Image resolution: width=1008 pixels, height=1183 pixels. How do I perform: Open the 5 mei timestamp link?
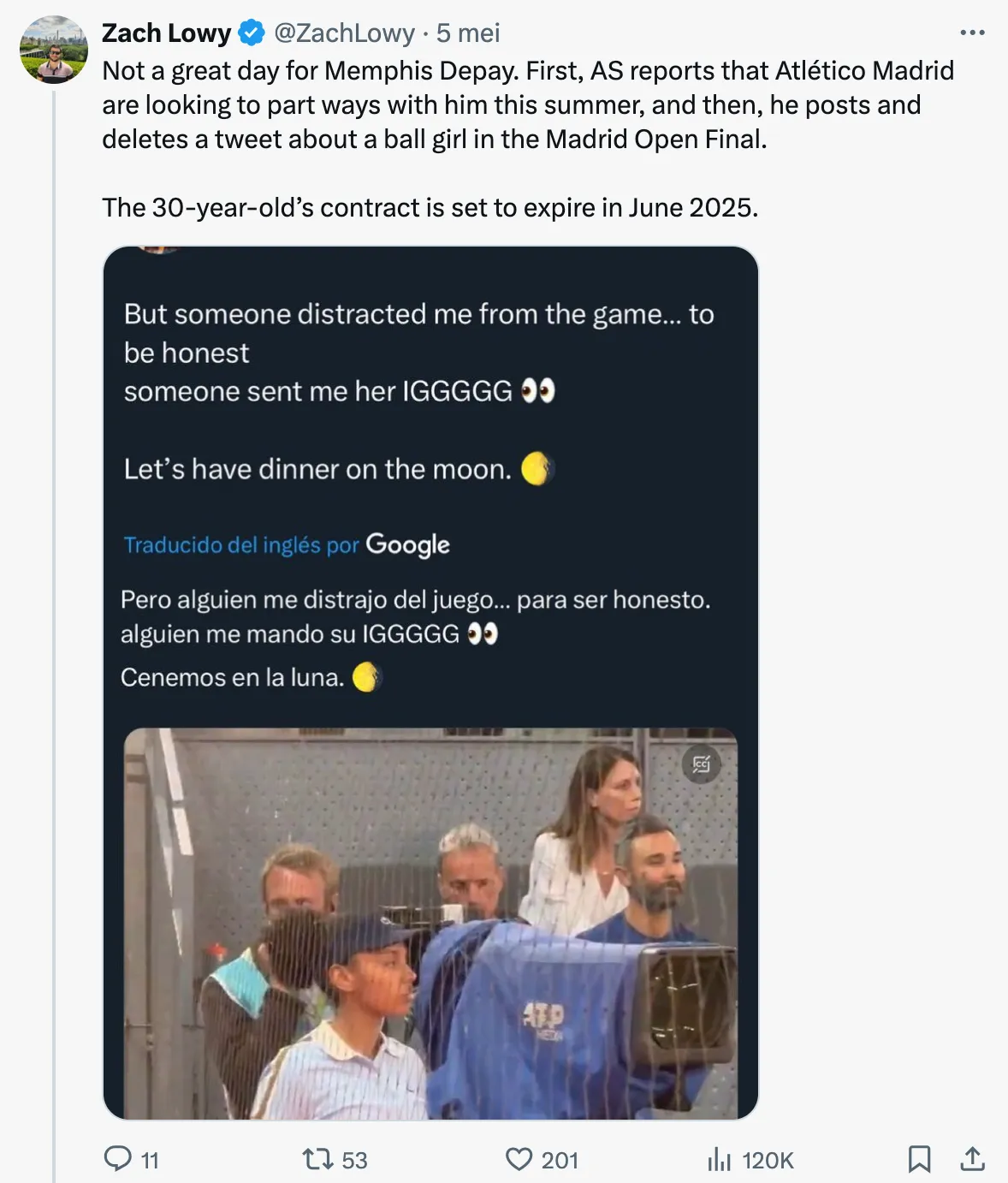[x=468, y=33]
